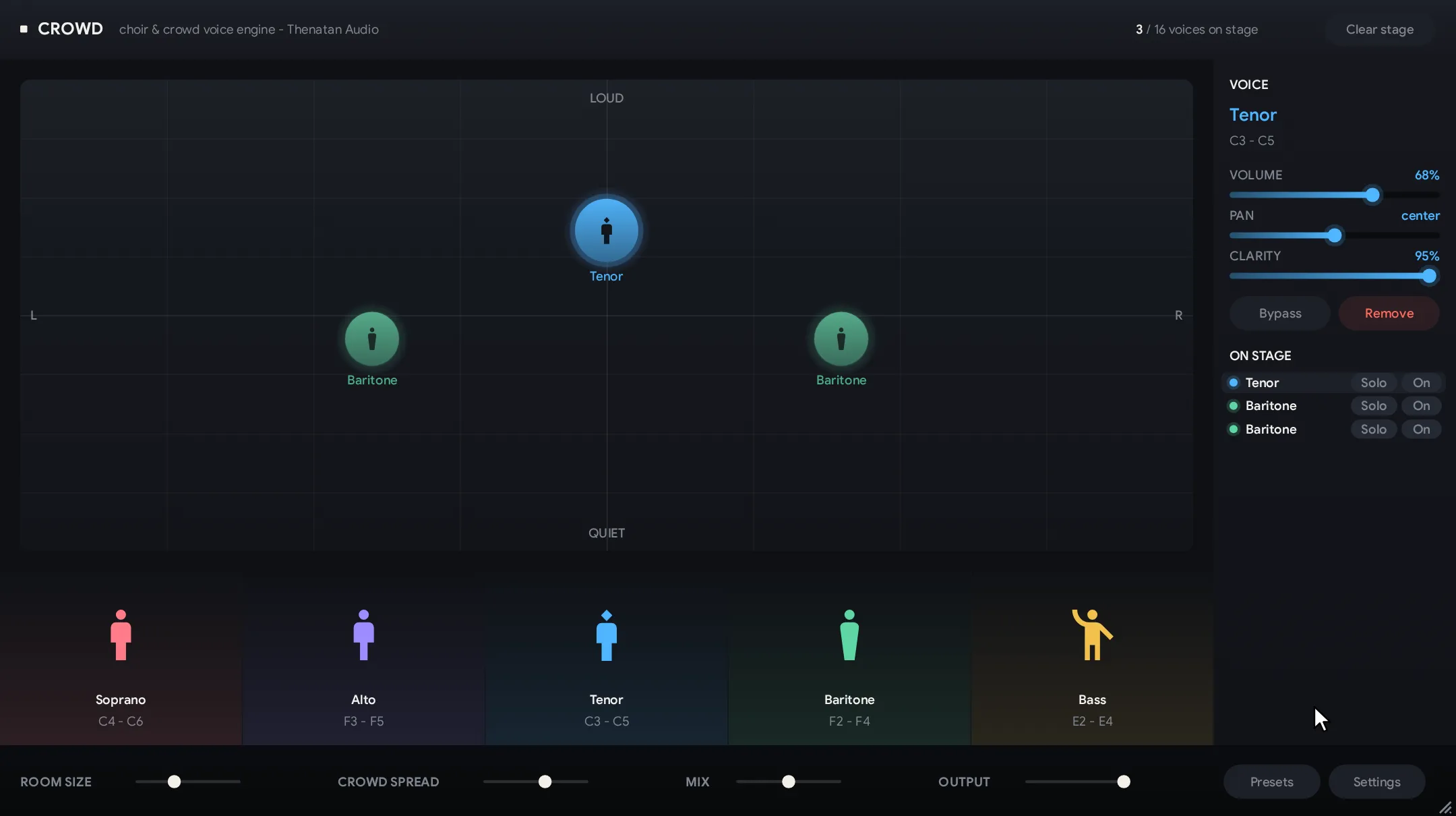
Task: Bypass the selected Tenor voice
Action: click(x=1279, y=314)
